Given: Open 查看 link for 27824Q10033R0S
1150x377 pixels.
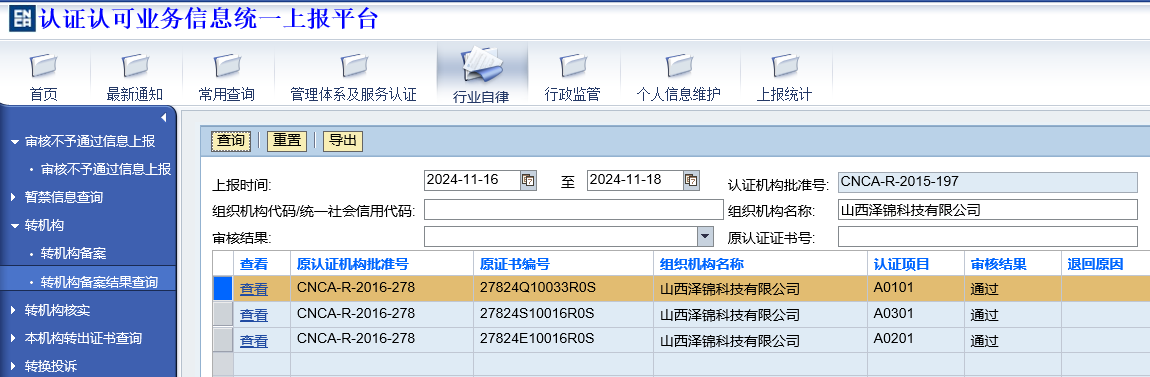Looking at the screenshot, I should [x=254, y=289].
